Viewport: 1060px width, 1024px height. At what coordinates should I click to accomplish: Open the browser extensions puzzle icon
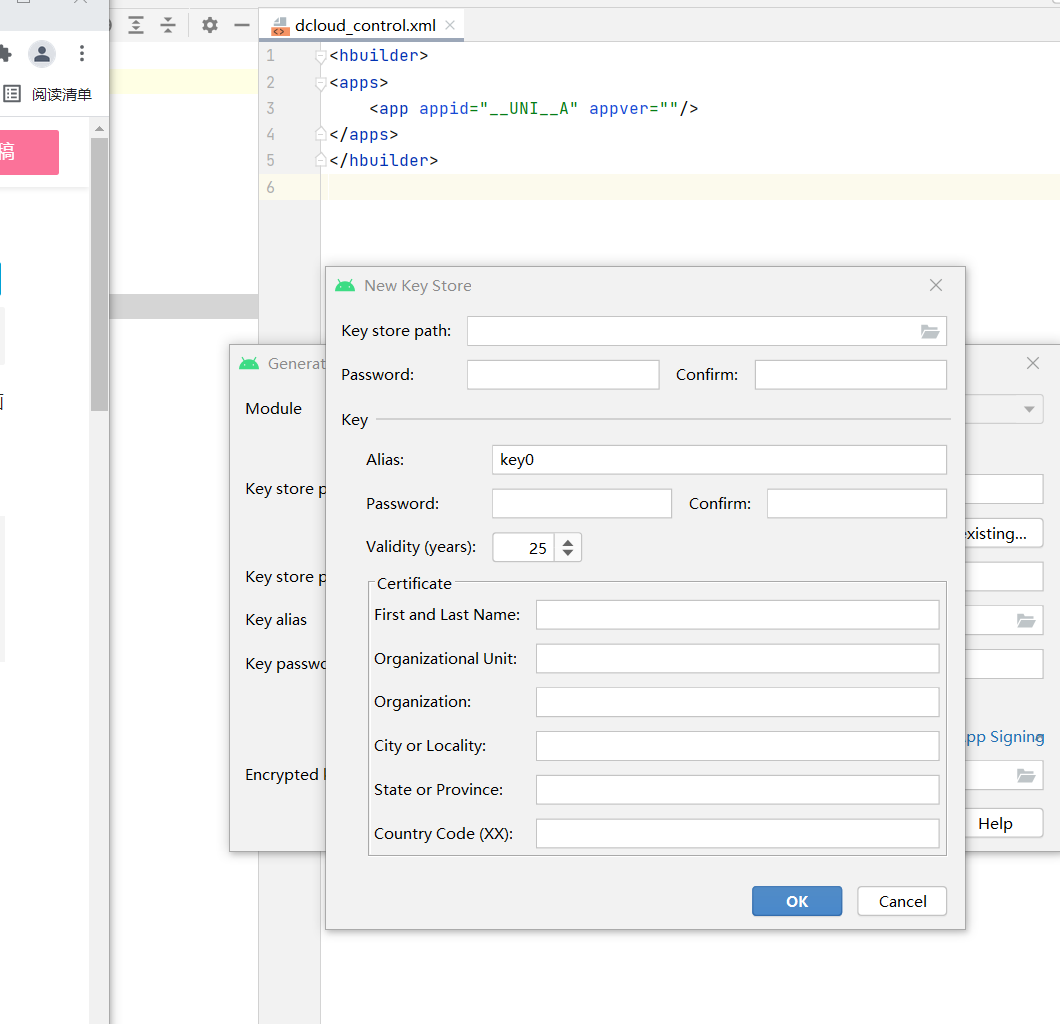pos(5,53)
